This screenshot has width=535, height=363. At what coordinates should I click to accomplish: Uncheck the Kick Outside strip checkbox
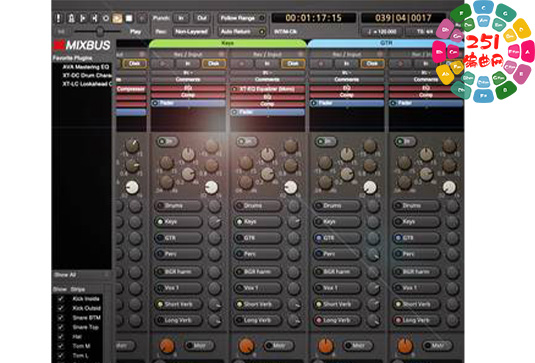(x=61, y=308)
